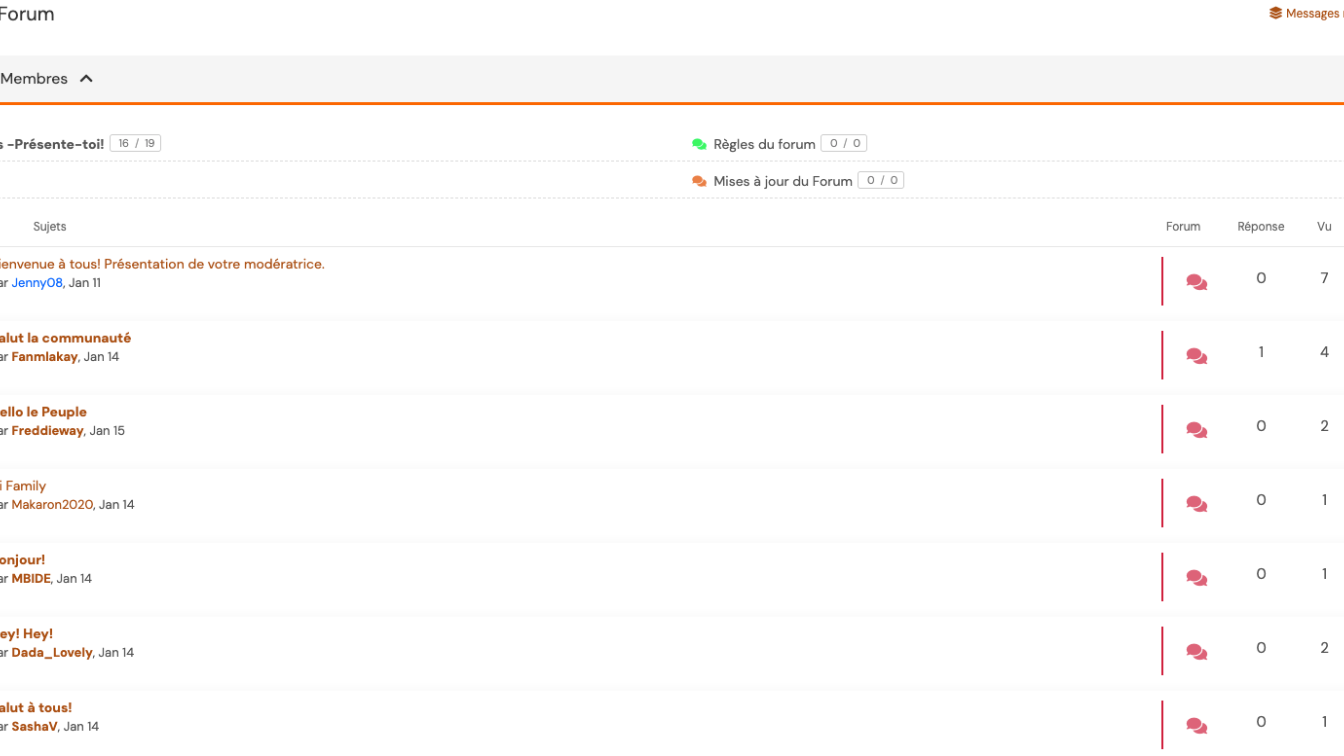The height and width of the screenshot is (756, 1344).
Task: Click forum icon in SashaV's topic row
Action: click(x=1196, y=726)
